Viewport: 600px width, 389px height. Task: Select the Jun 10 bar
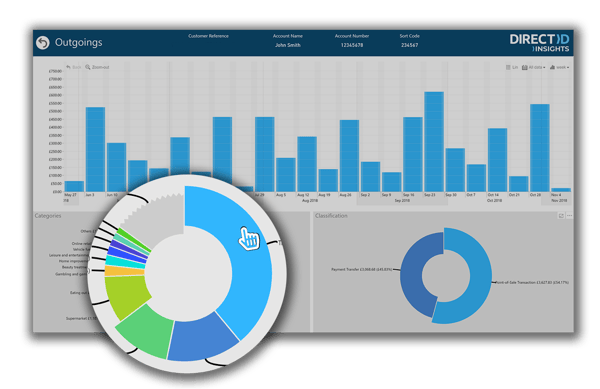coord(116,168)
